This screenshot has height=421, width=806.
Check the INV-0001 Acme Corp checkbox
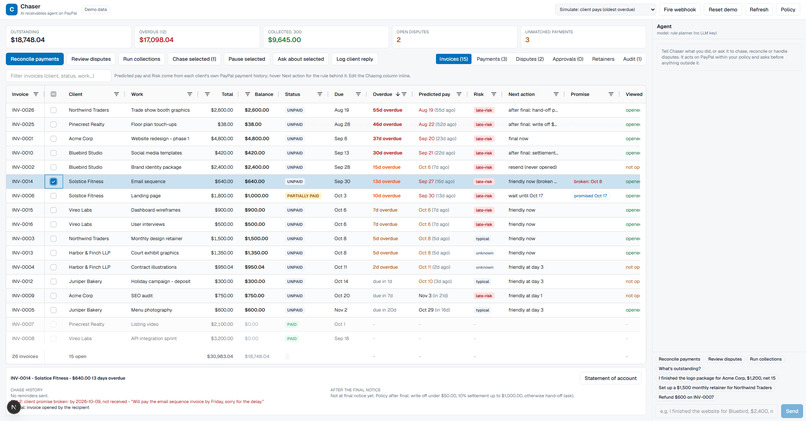pyautogui.click(x=53, y=139)
